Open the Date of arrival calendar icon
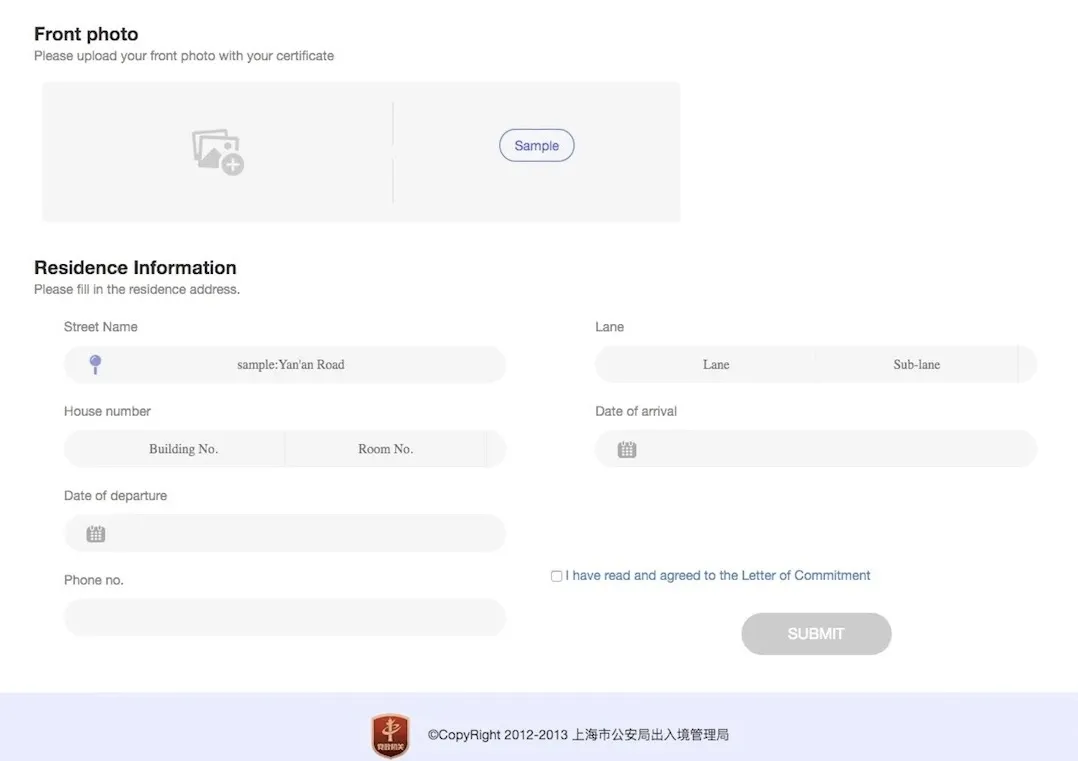The height and width of the screenshot is (761, 1078). pyautogui.click(x=627, y=450)
